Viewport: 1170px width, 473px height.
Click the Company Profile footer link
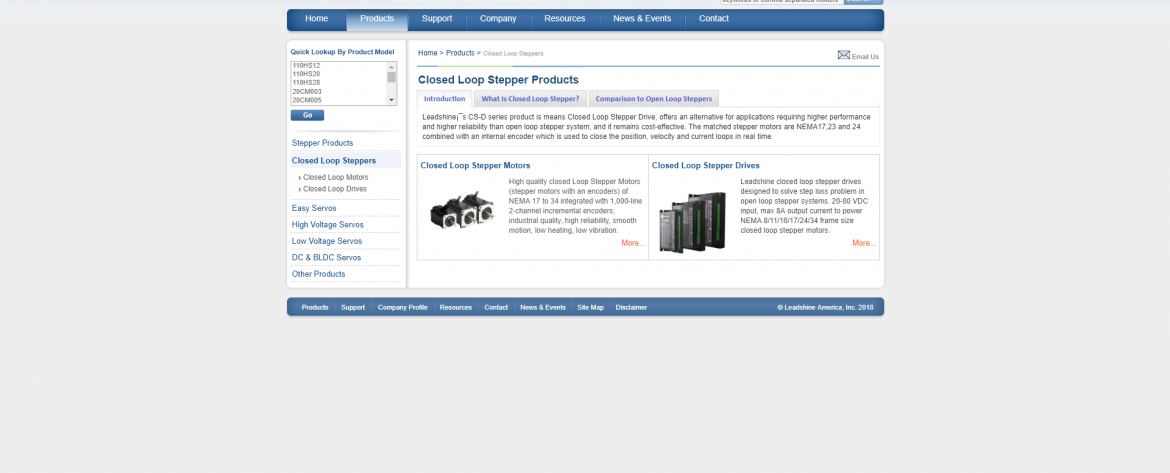pos(402,307)
